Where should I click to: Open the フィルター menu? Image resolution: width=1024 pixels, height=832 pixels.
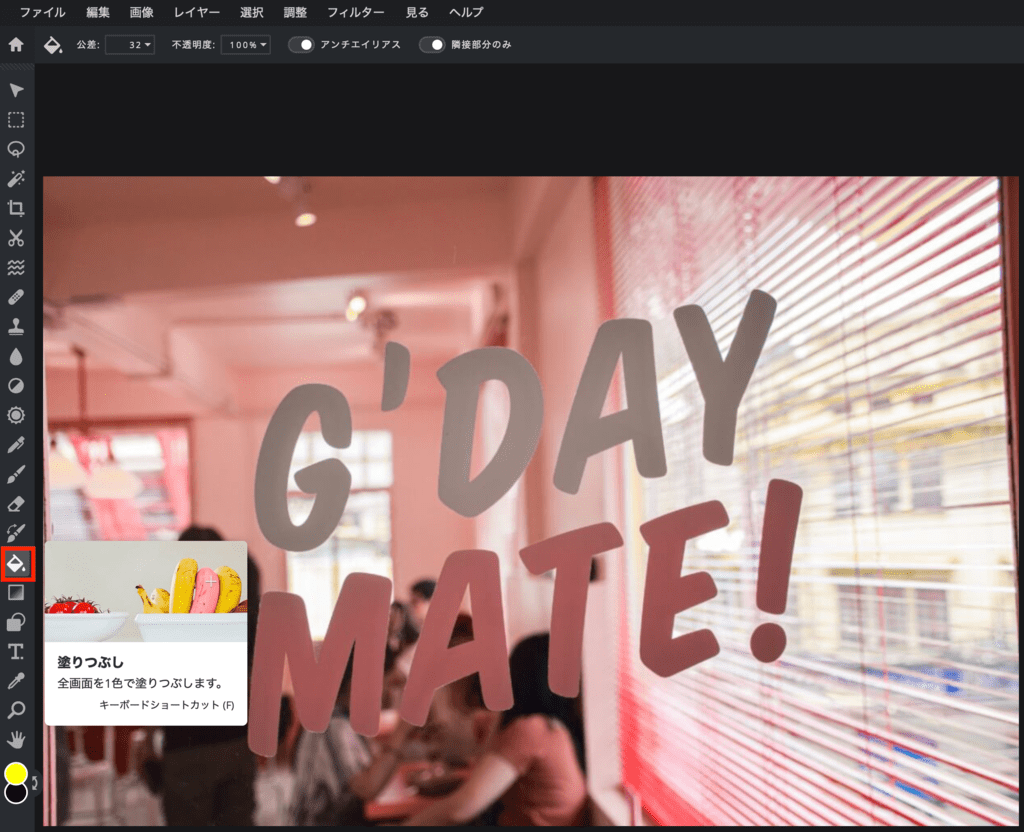click(355, 13)
